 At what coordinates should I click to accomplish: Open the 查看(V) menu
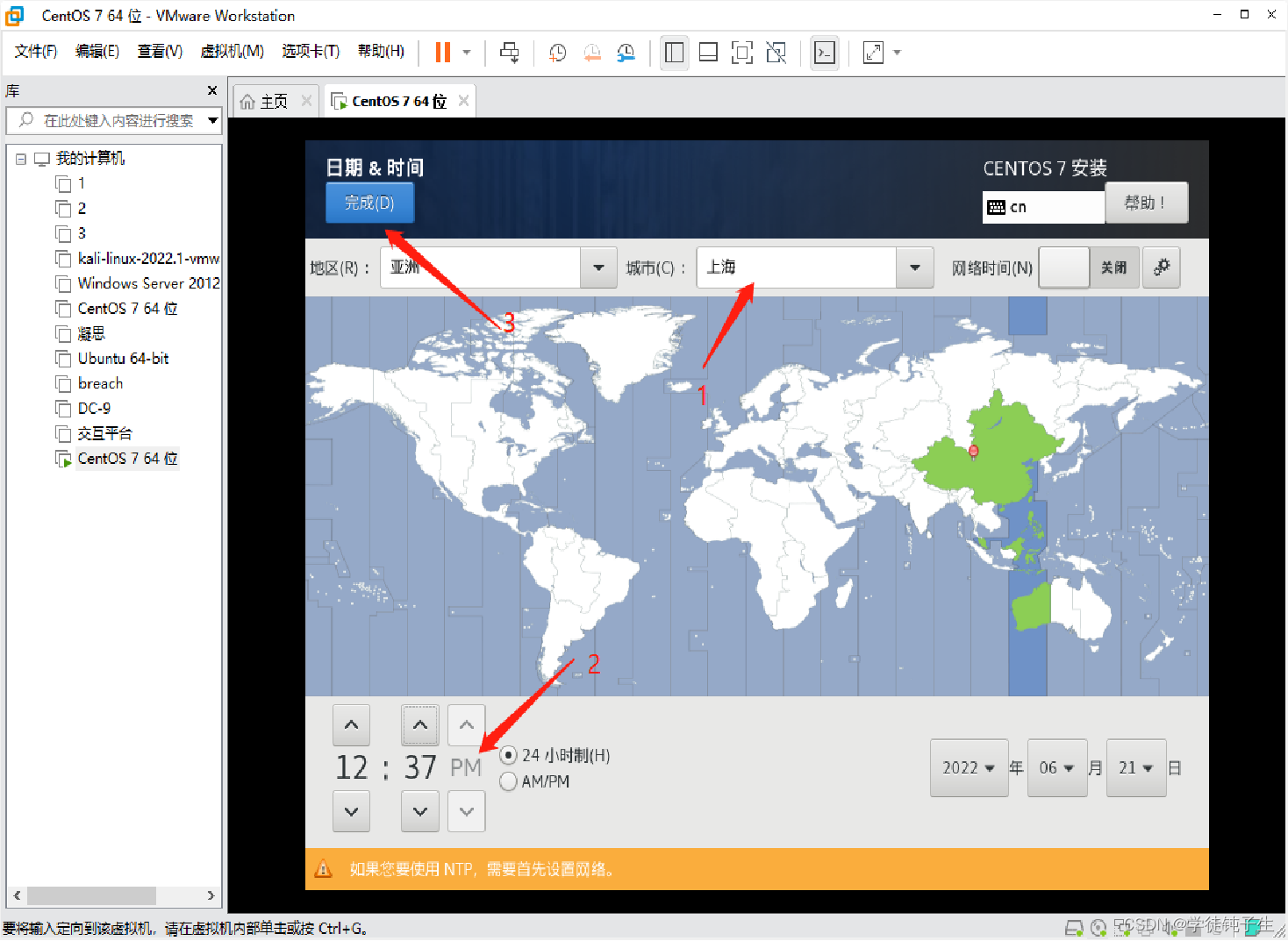(160, 52)
